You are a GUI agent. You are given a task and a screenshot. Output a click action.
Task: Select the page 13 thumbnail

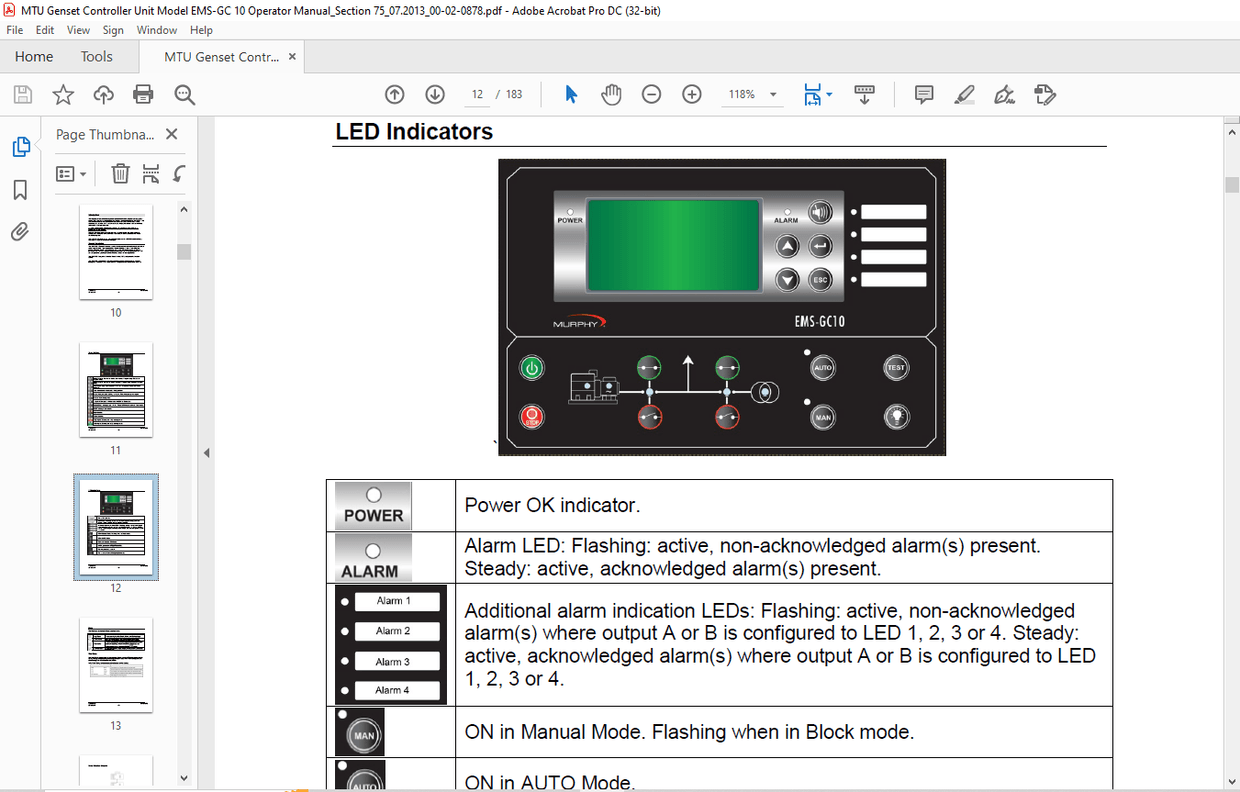pyautogui.click(x=116, y=664)
